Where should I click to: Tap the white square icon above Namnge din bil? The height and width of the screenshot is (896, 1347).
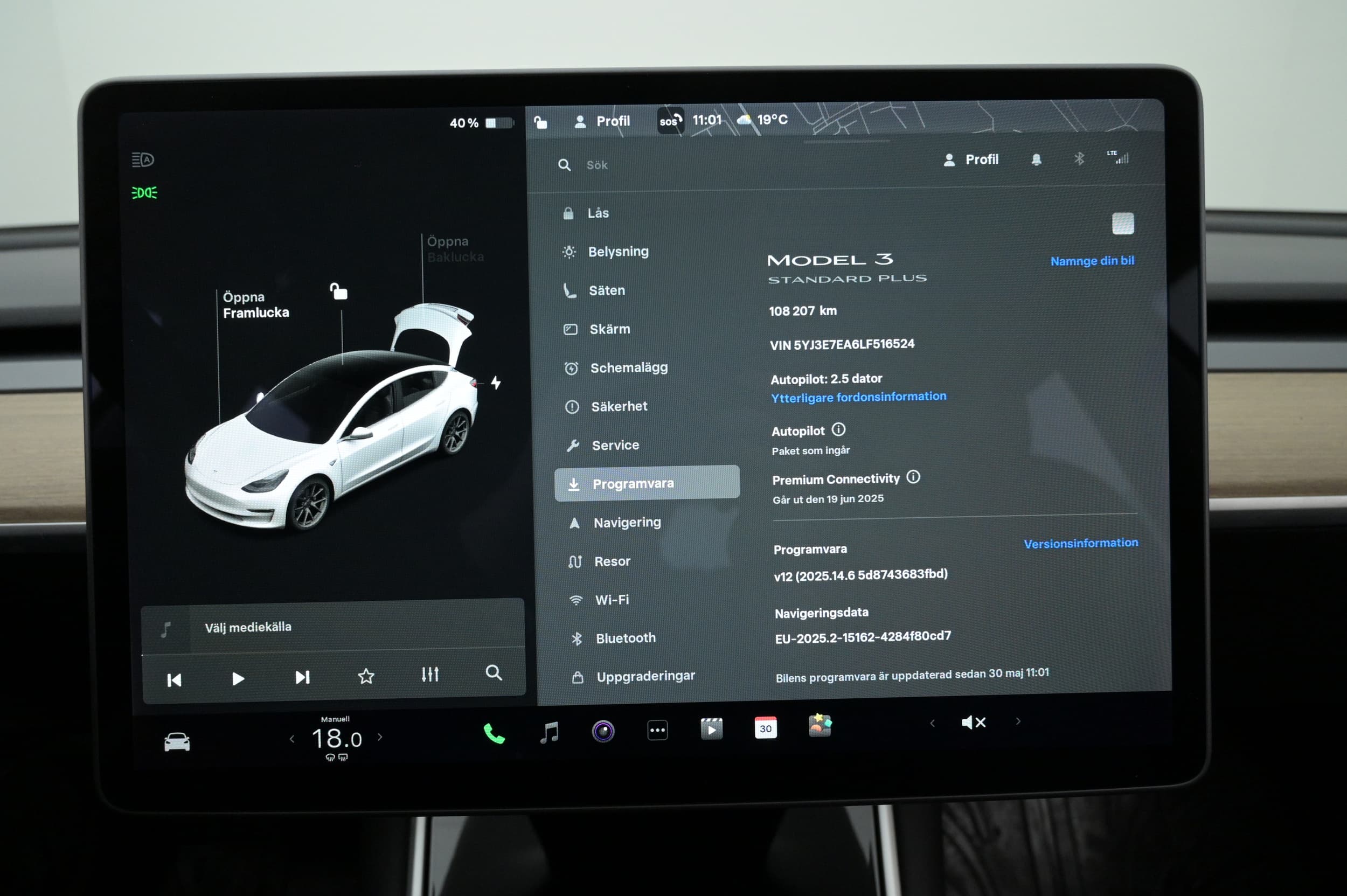1123,224
